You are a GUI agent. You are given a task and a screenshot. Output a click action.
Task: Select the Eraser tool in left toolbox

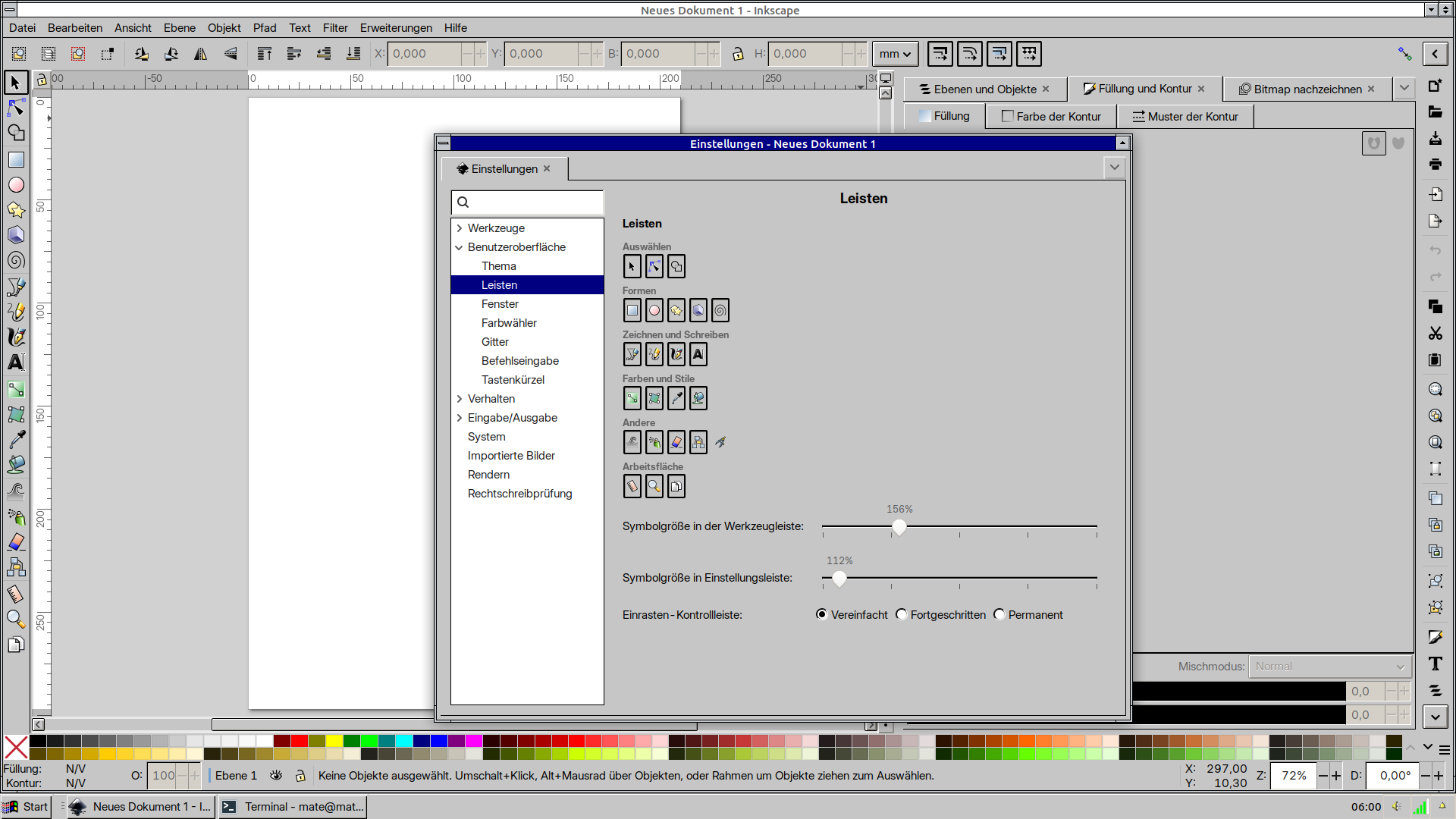15,542
